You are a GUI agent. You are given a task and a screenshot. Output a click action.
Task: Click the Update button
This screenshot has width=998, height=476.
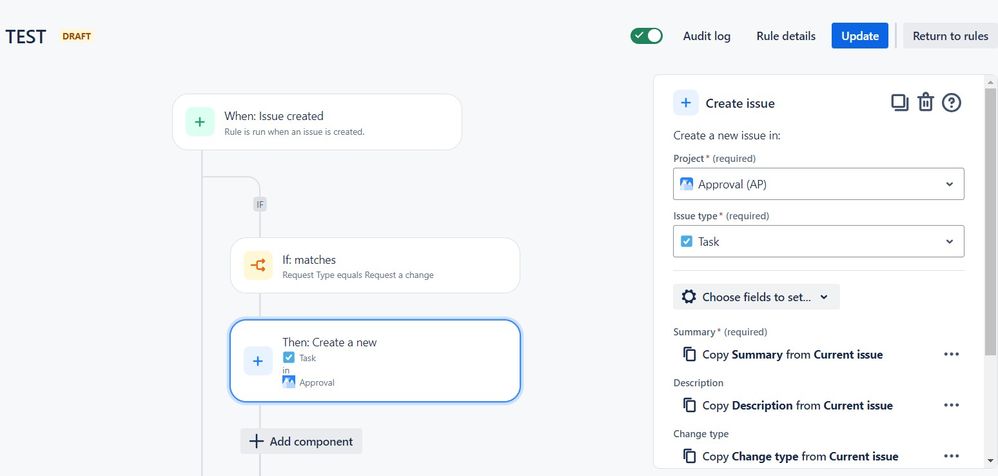point(859,36)
